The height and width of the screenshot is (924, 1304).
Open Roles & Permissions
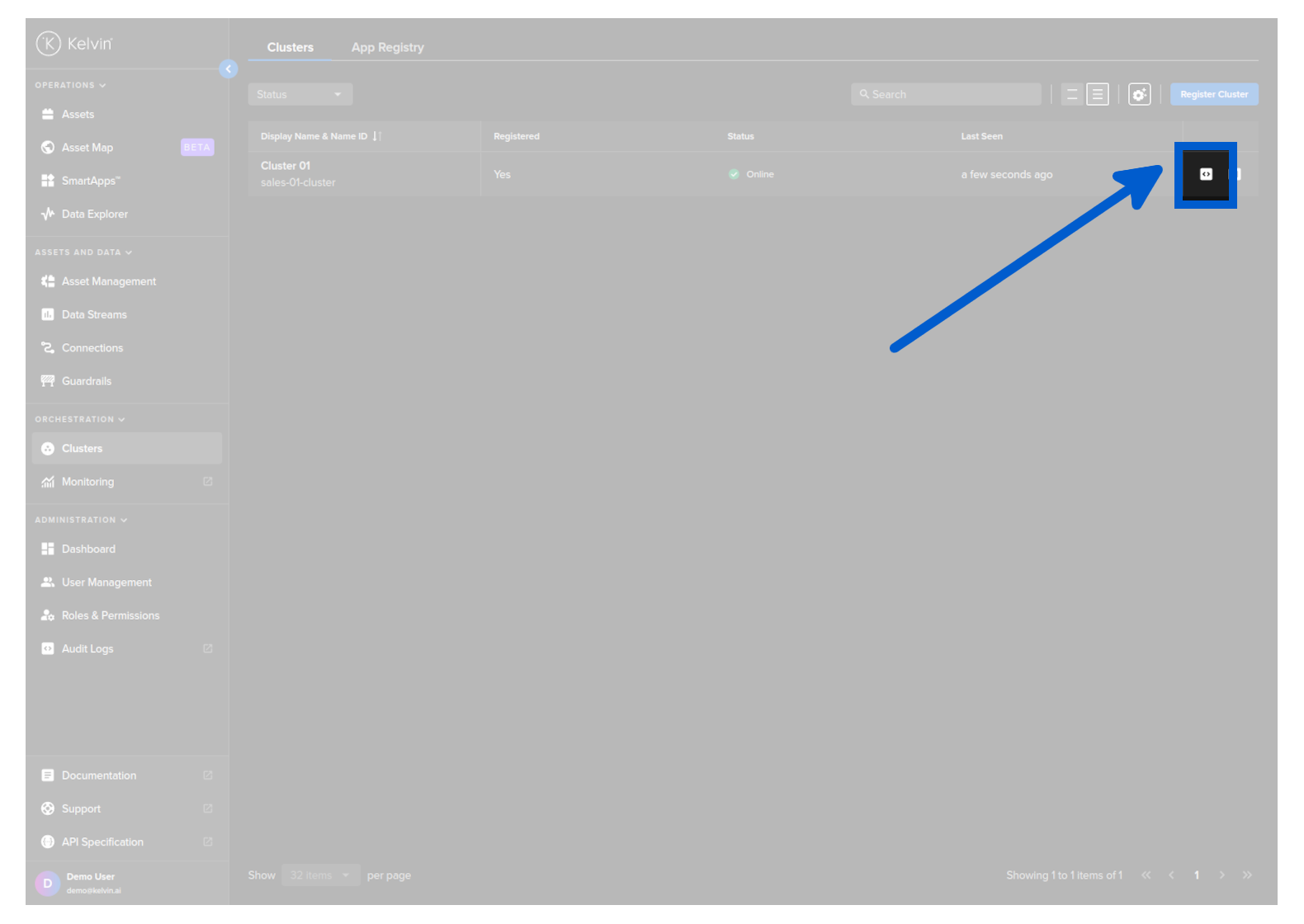tap(110, 615)
